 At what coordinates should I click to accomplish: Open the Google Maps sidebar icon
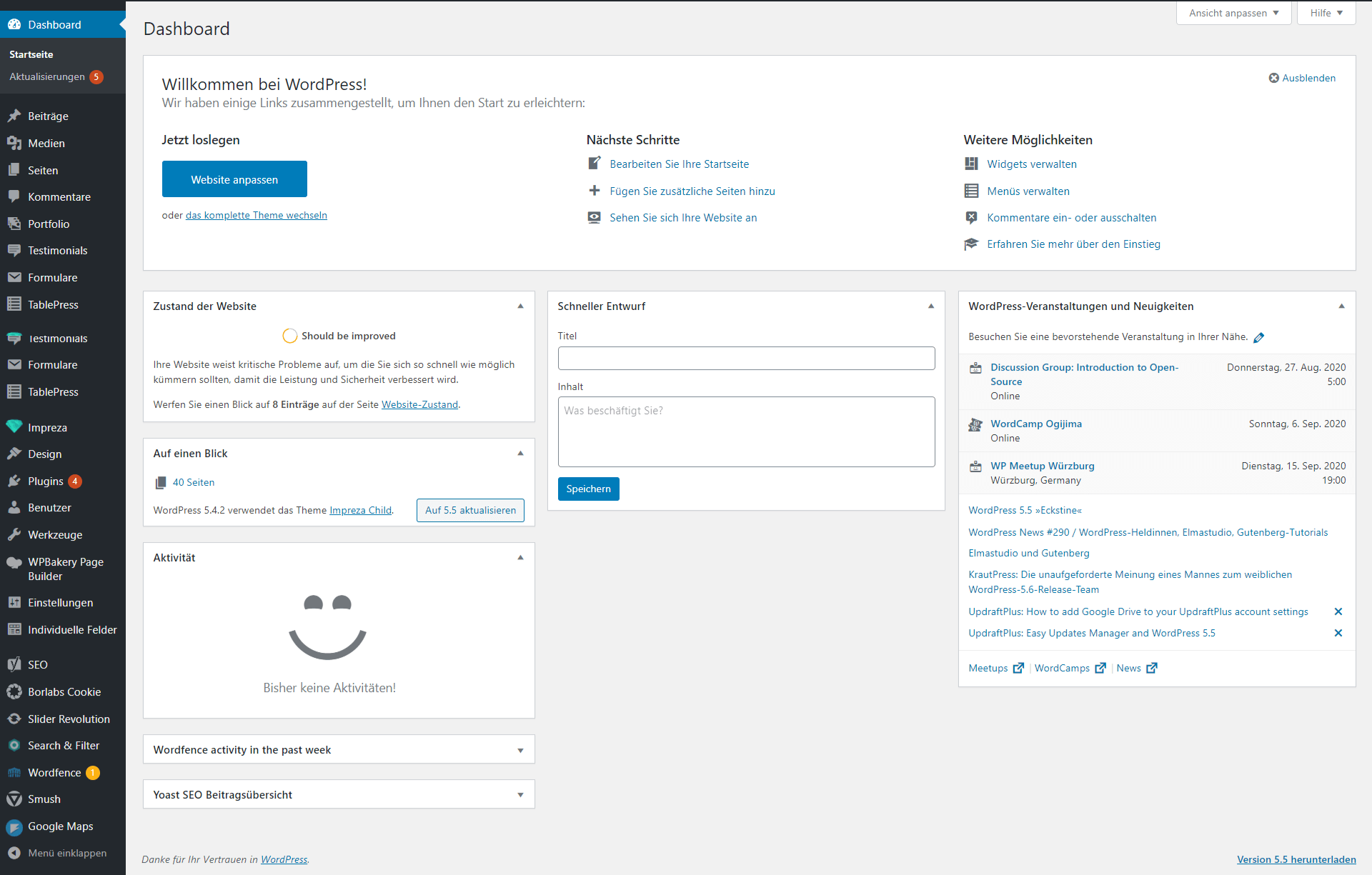click(x=14, y=826)
